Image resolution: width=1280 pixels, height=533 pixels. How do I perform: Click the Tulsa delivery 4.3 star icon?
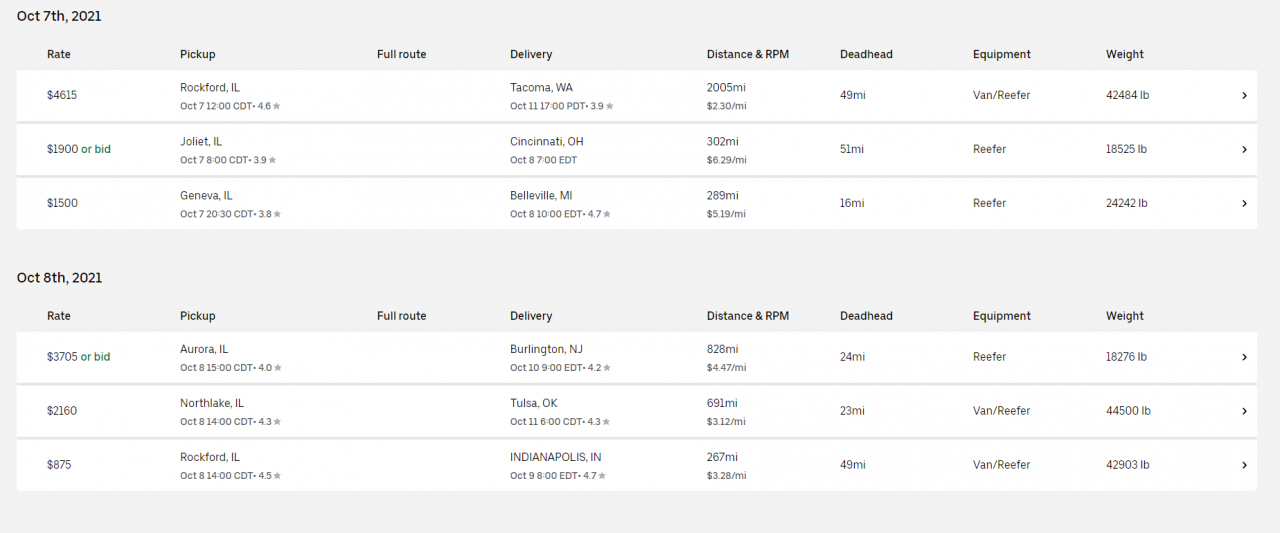pos(606,422)
